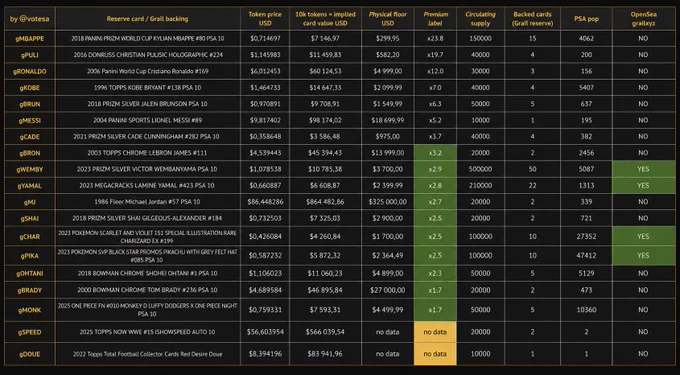Select the gYAMAL ticker cell

click(29, 186)
